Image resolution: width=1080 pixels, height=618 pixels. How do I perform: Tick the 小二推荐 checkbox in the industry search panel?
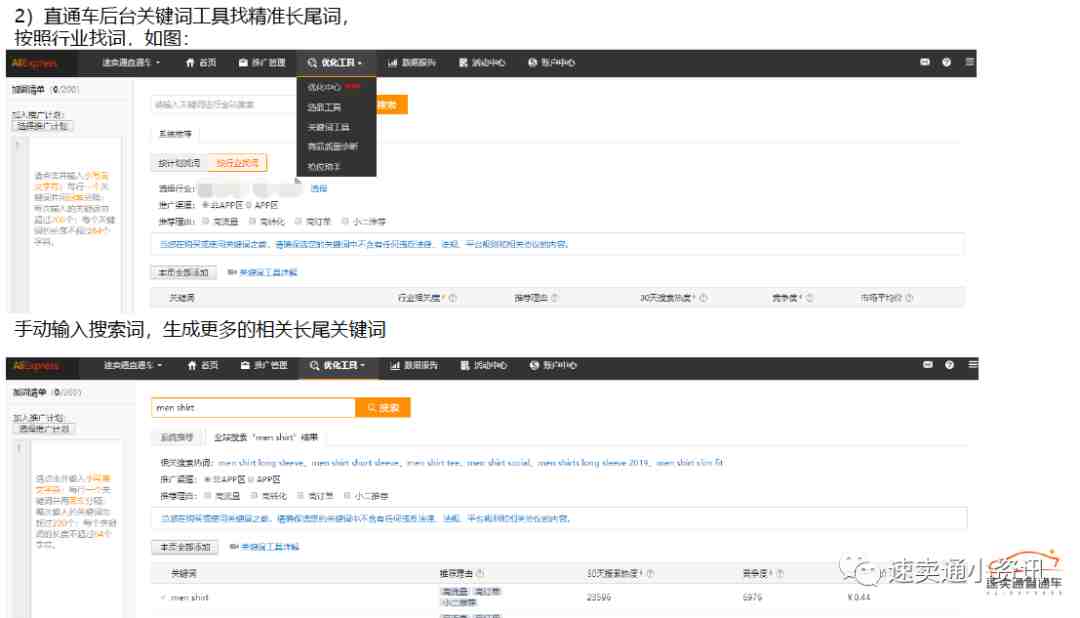(x=346, y=221)
